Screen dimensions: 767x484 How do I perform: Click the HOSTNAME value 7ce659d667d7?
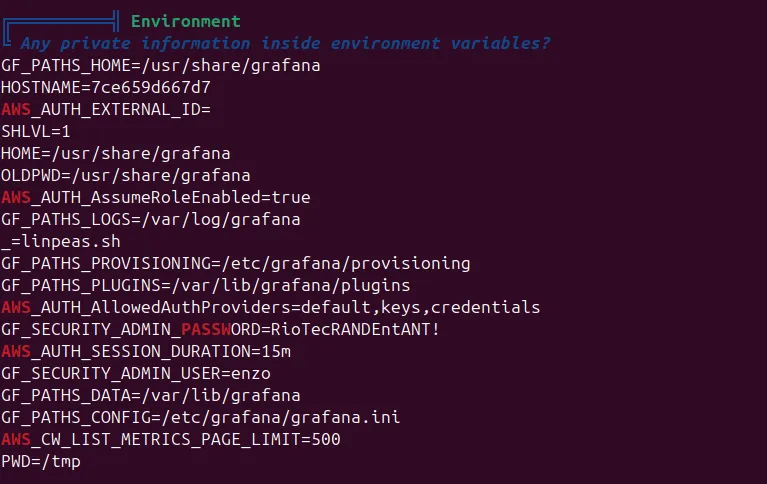point(150,87)
